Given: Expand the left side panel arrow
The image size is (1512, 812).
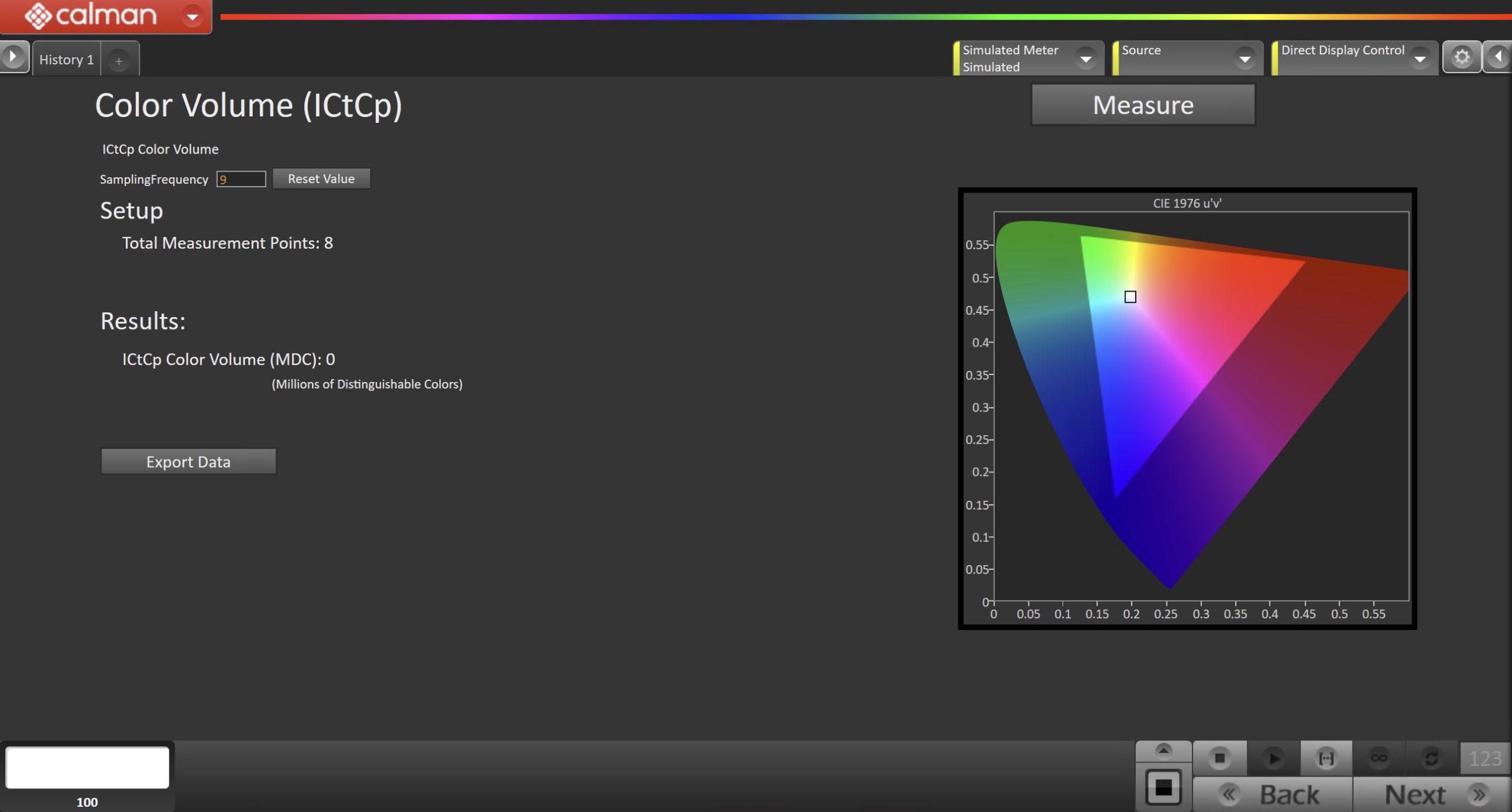Looking at the screenshot, I should [x=13, y=57].
